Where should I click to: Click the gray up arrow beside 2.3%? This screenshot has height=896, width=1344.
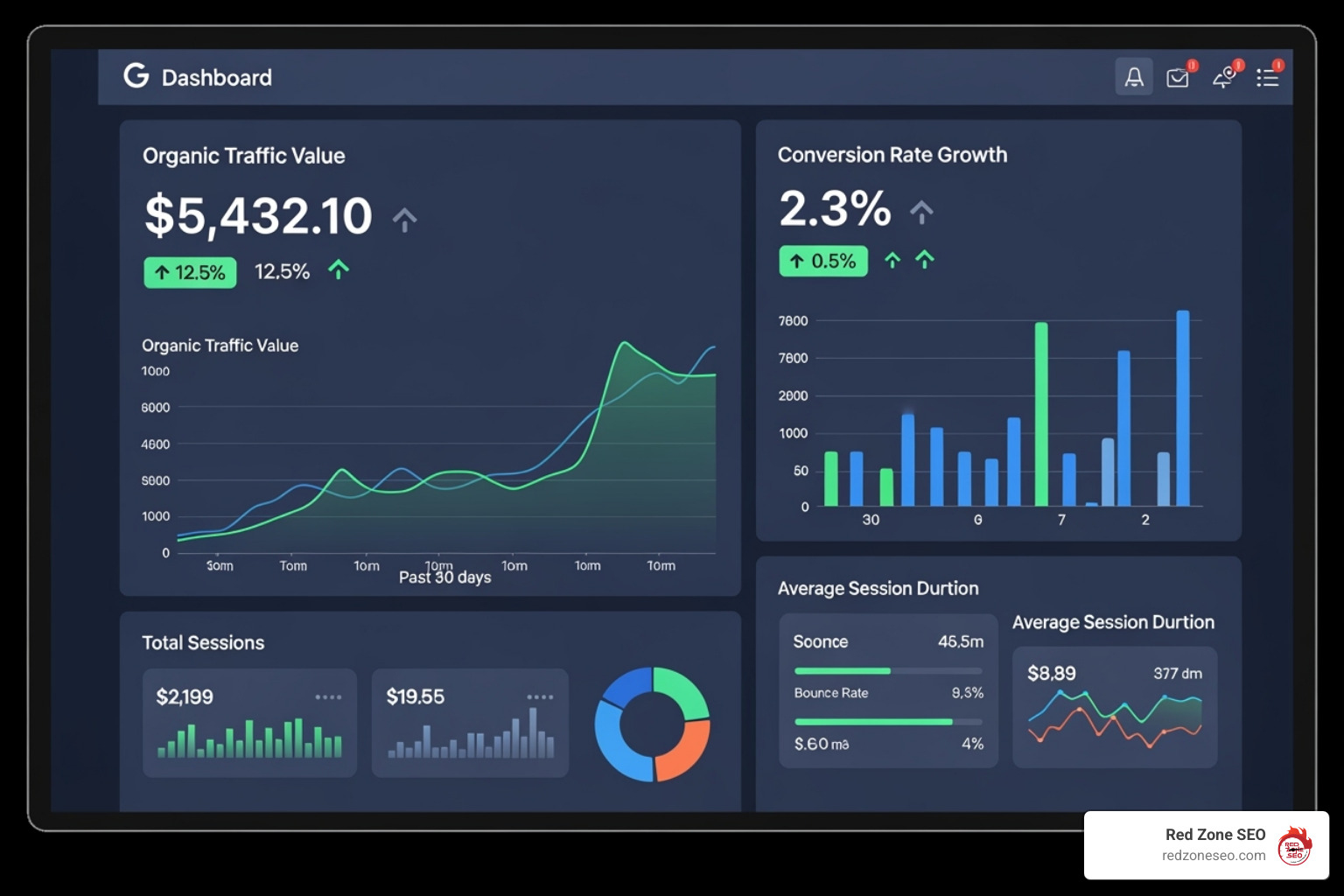(921, 212)
